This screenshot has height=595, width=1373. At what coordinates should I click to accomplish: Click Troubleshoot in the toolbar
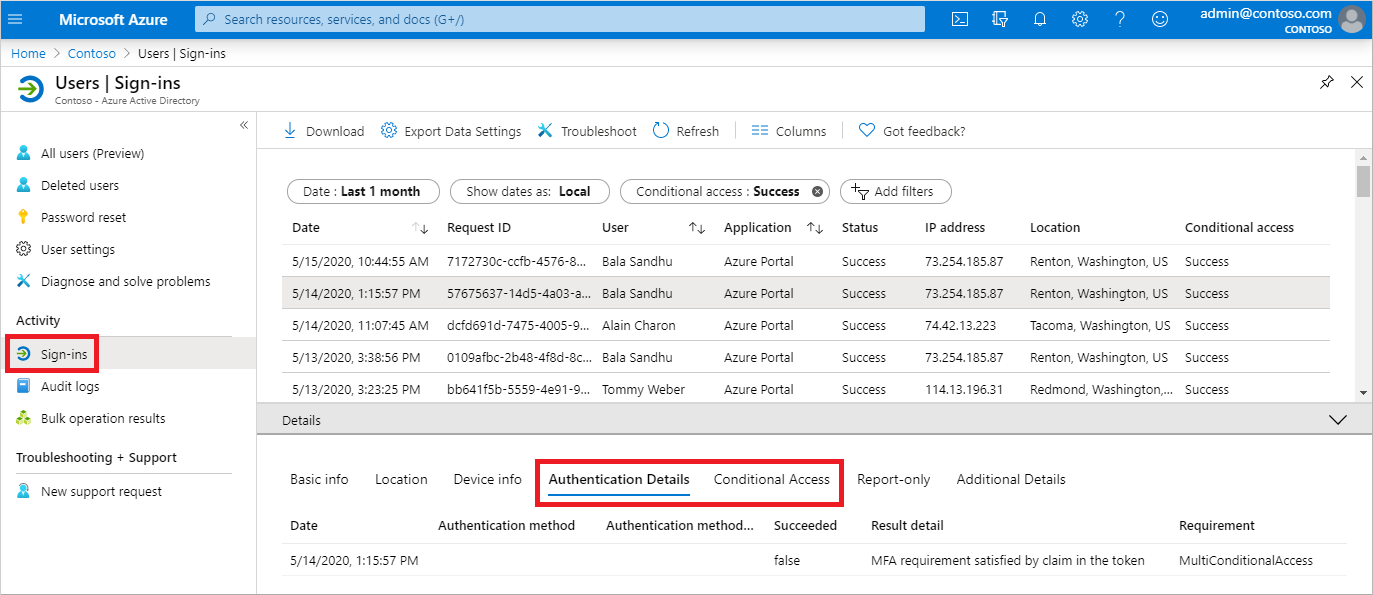587,131
